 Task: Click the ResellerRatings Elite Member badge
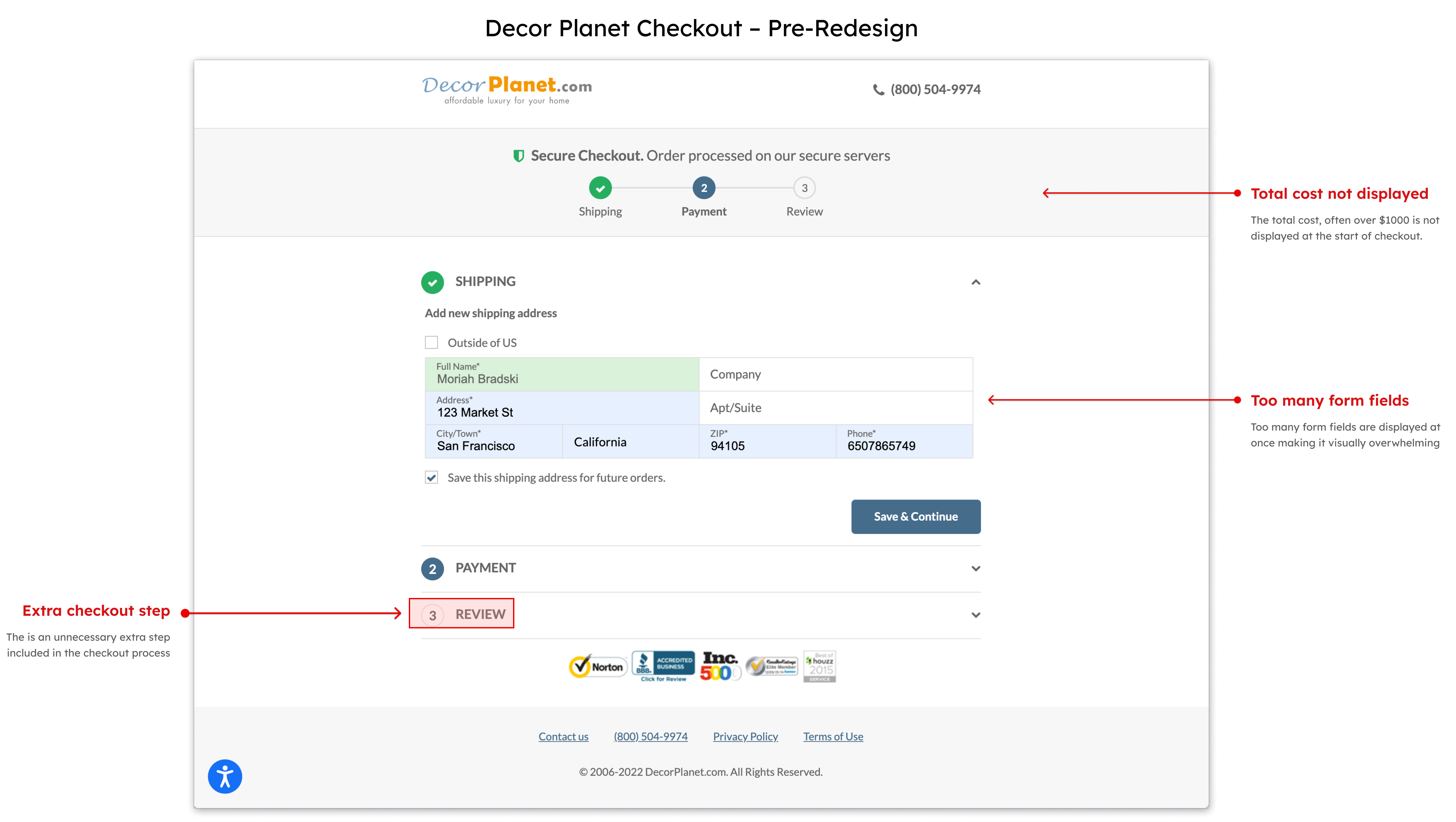[x=771, y=666]
